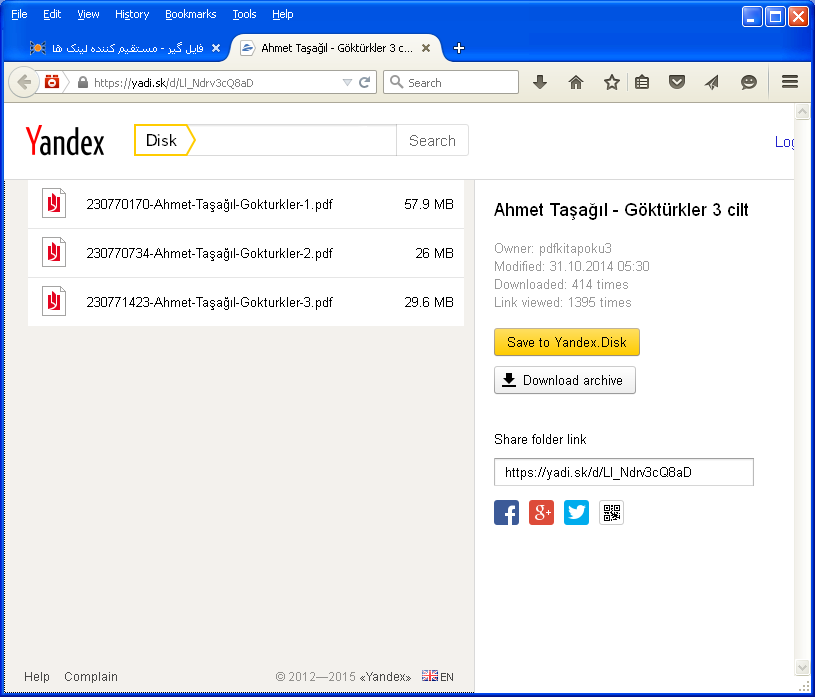Open a new tab with plus button
Viewport: 815px width, 697px height.
click(x=458, y=48)
